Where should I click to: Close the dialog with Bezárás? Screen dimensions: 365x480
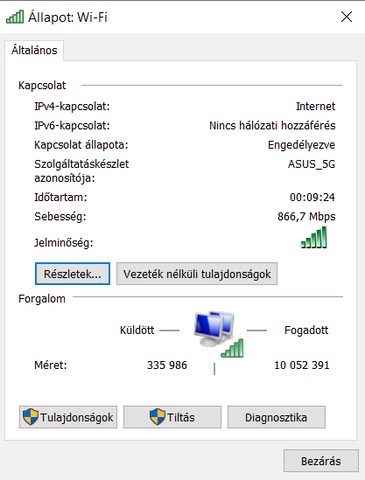point(321,461)
